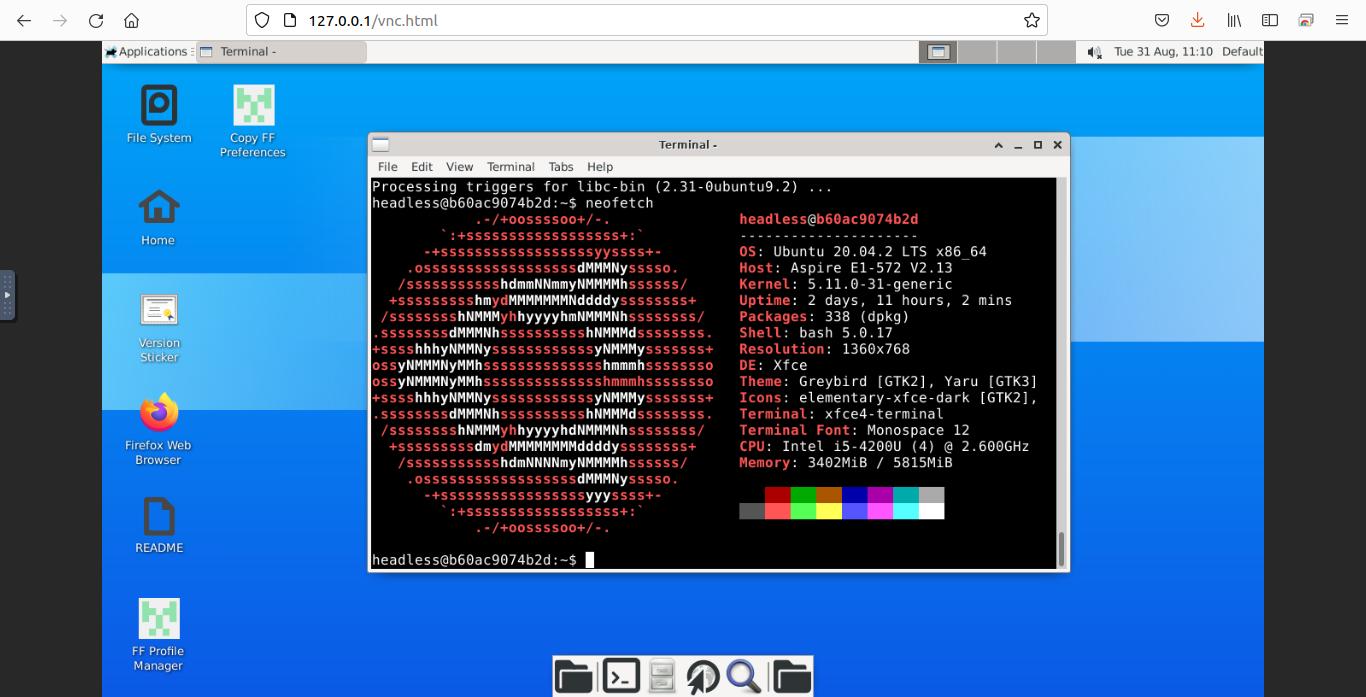The width and height of the screenshot is (1366, 697).
Task: Show the Downloads arrow panel
Action: [1197, 20]
